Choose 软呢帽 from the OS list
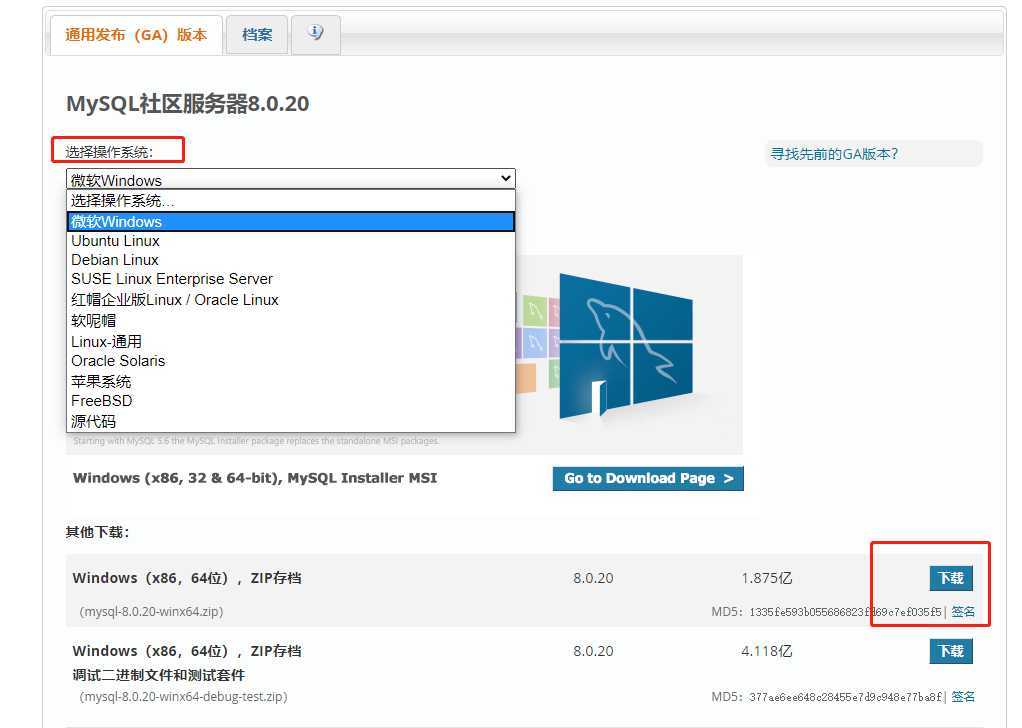Image resolution: width=1022 pixels, height=728 pixels. pos(291,321)
